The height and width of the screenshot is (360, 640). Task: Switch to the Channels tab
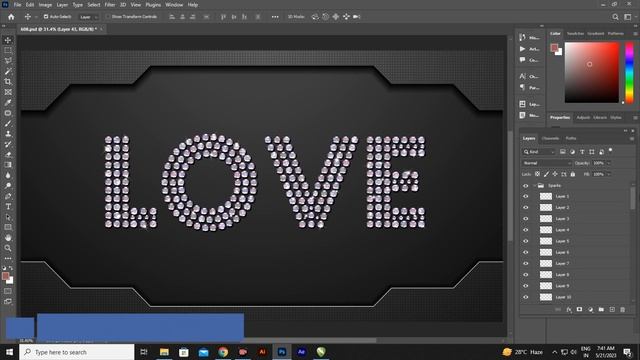click(550, 138)
